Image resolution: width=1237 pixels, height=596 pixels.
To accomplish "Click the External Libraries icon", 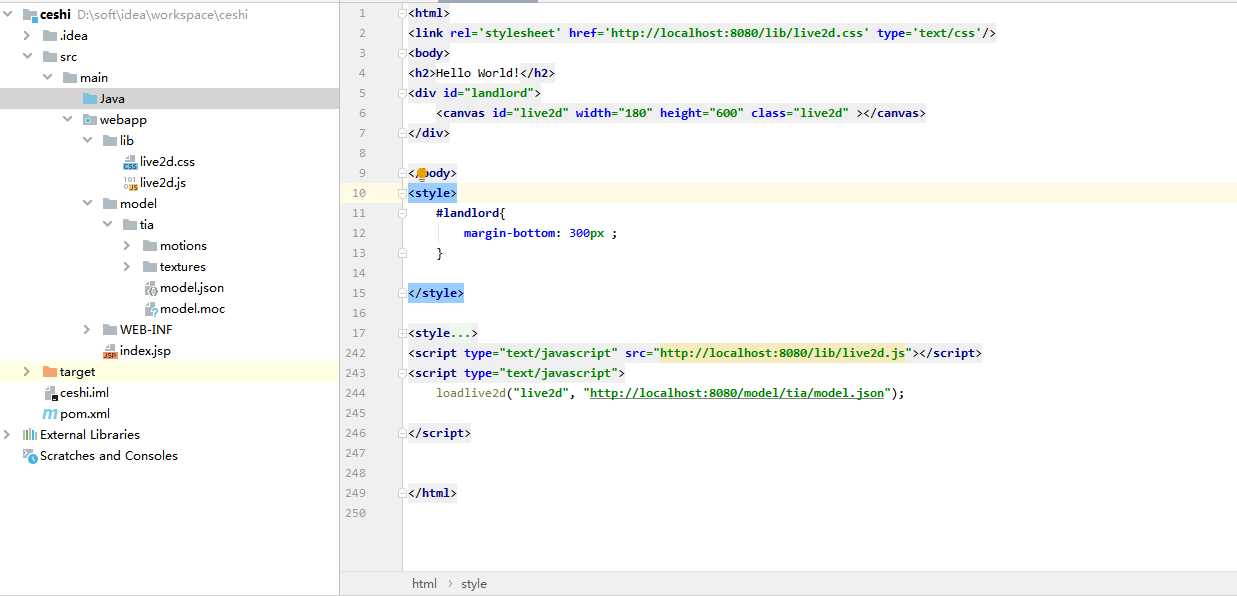I will click(29, 435).
